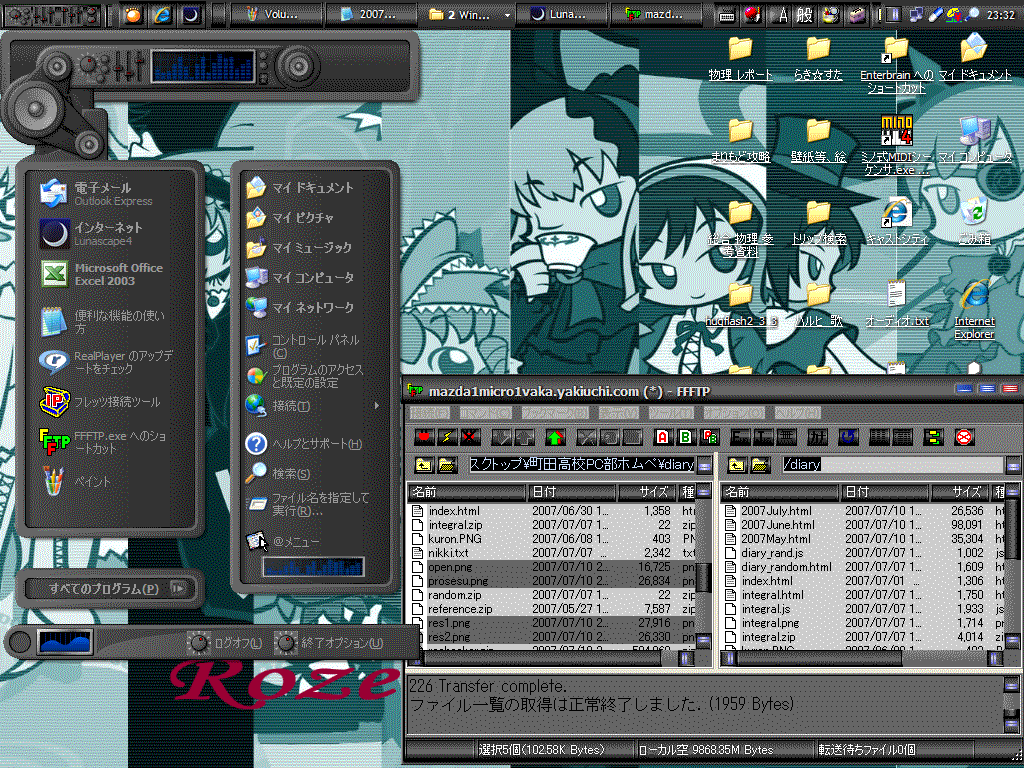Open the Internet Explorer desktop icon
This screenshot has height=768, width=1024.
coord(974,311)
